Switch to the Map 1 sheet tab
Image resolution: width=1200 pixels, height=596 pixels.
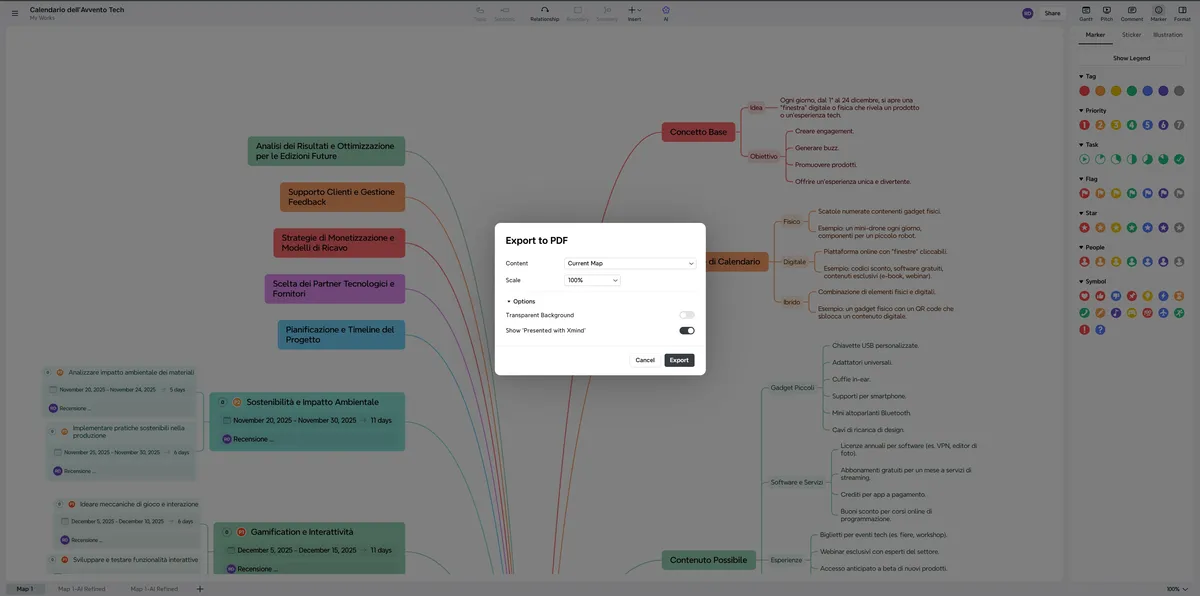24,589
